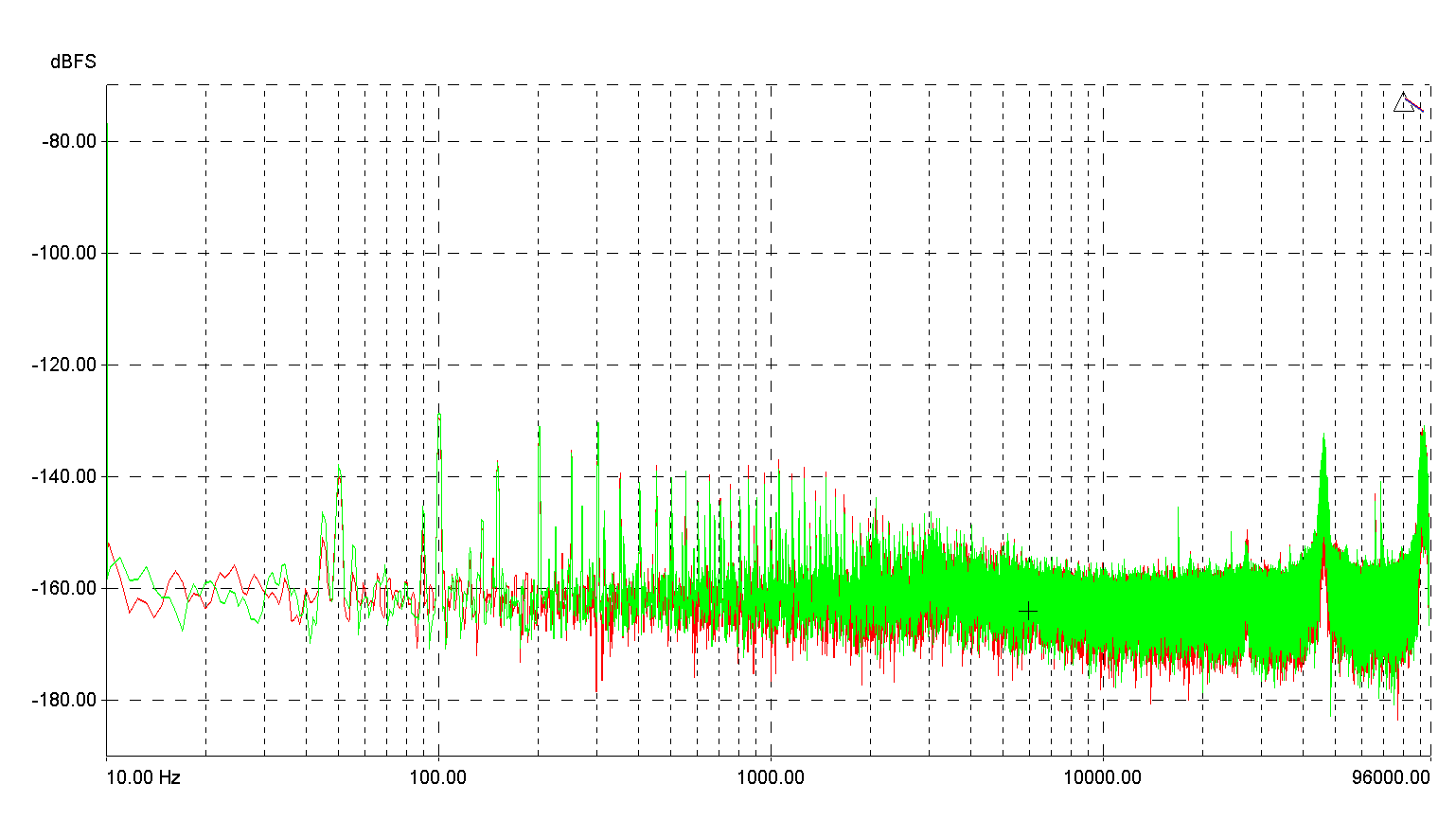This screenshot has height=820, width=1456.
Task: Click the green peak tip near 300 Hz
Action: (597, 423)
